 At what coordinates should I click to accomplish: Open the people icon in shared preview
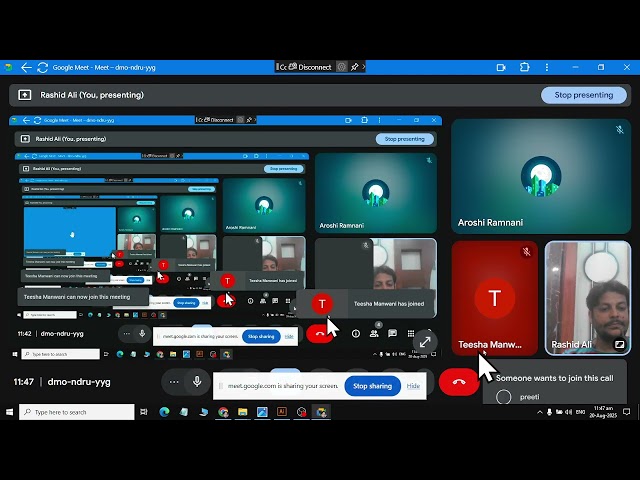[374, 334]
